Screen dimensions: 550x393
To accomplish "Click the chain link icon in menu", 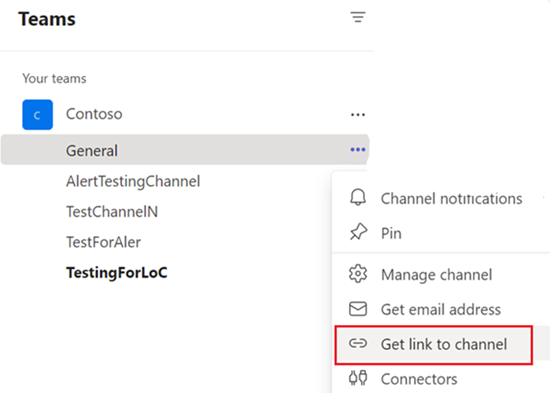I will tap(358, 343).
